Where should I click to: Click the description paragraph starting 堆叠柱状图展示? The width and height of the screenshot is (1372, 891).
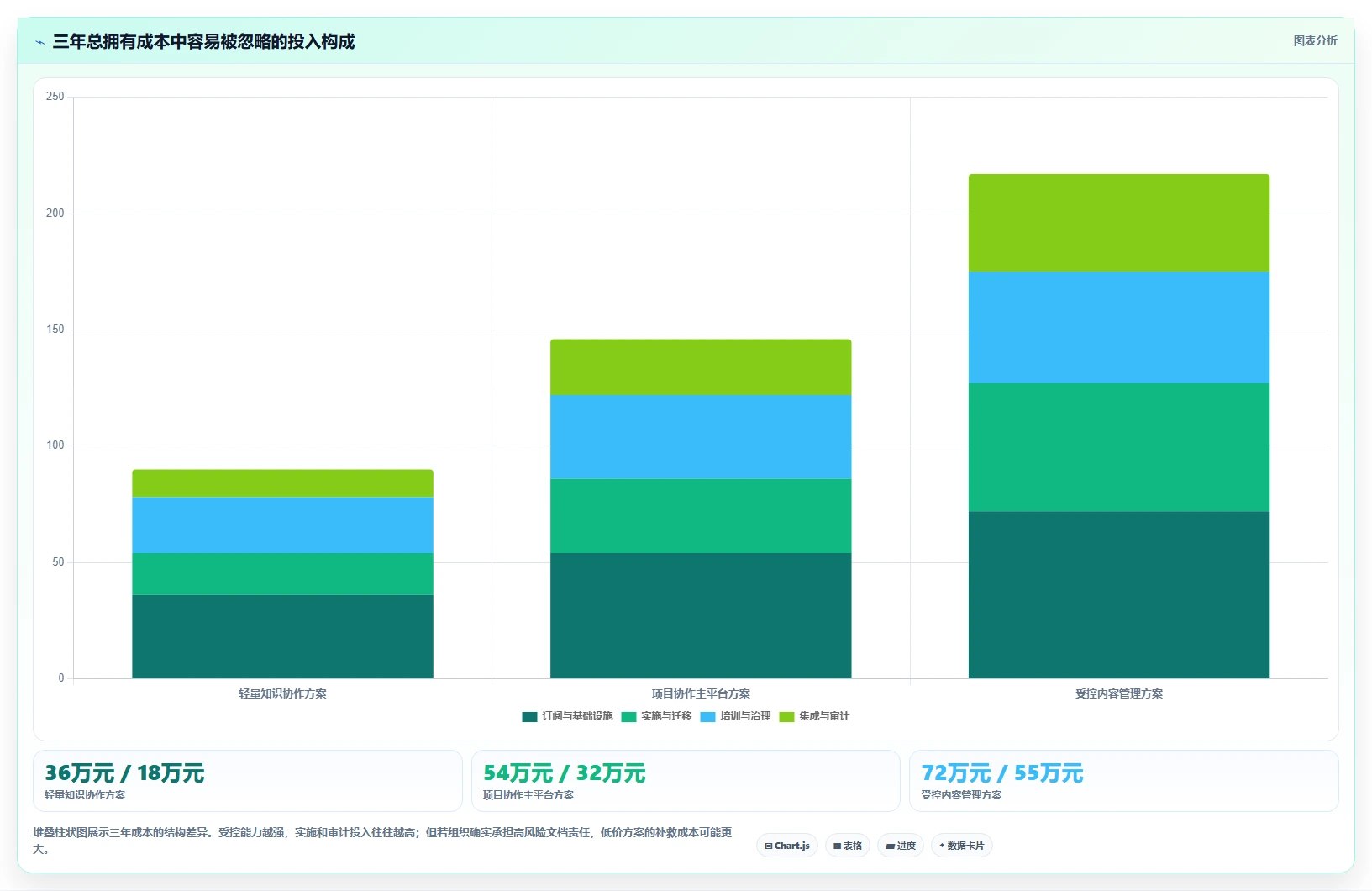[x=382, y=841]
